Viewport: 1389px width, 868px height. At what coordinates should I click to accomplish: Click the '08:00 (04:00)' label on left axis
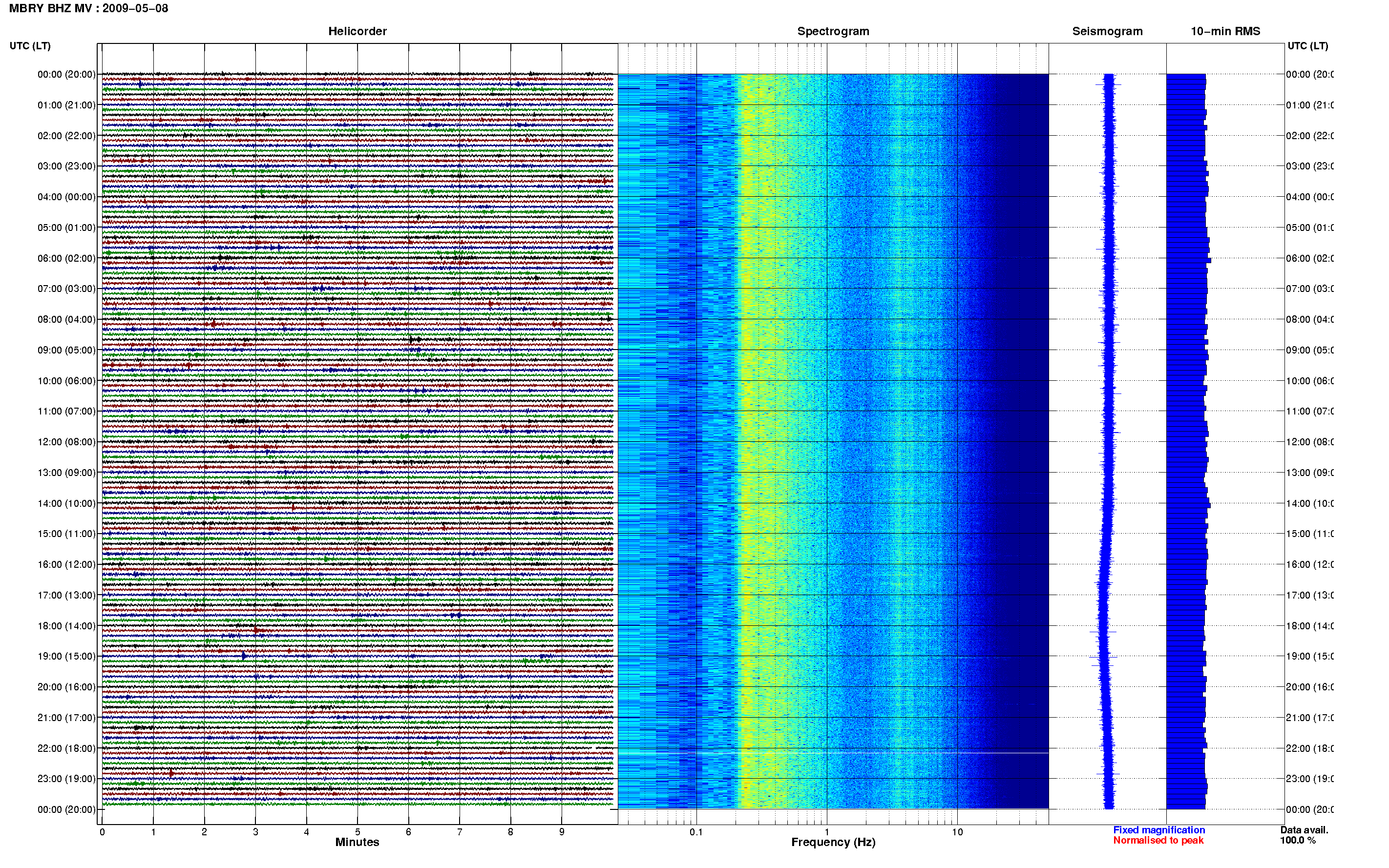click(66, 319)
